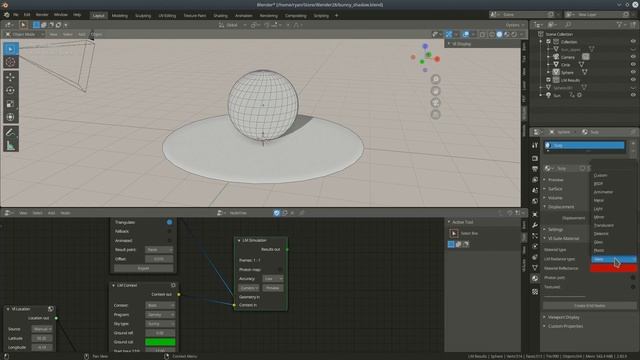Select the Measure tool

11,145
